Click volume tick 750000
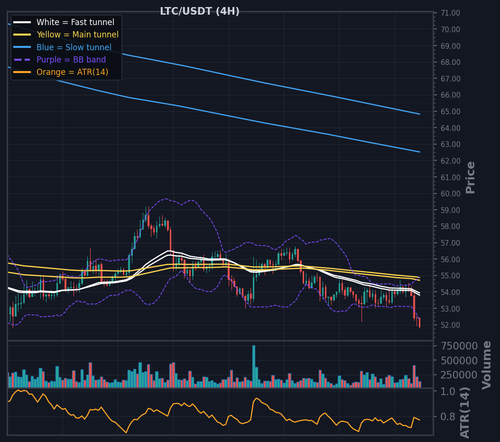 [x=459, y=346]
